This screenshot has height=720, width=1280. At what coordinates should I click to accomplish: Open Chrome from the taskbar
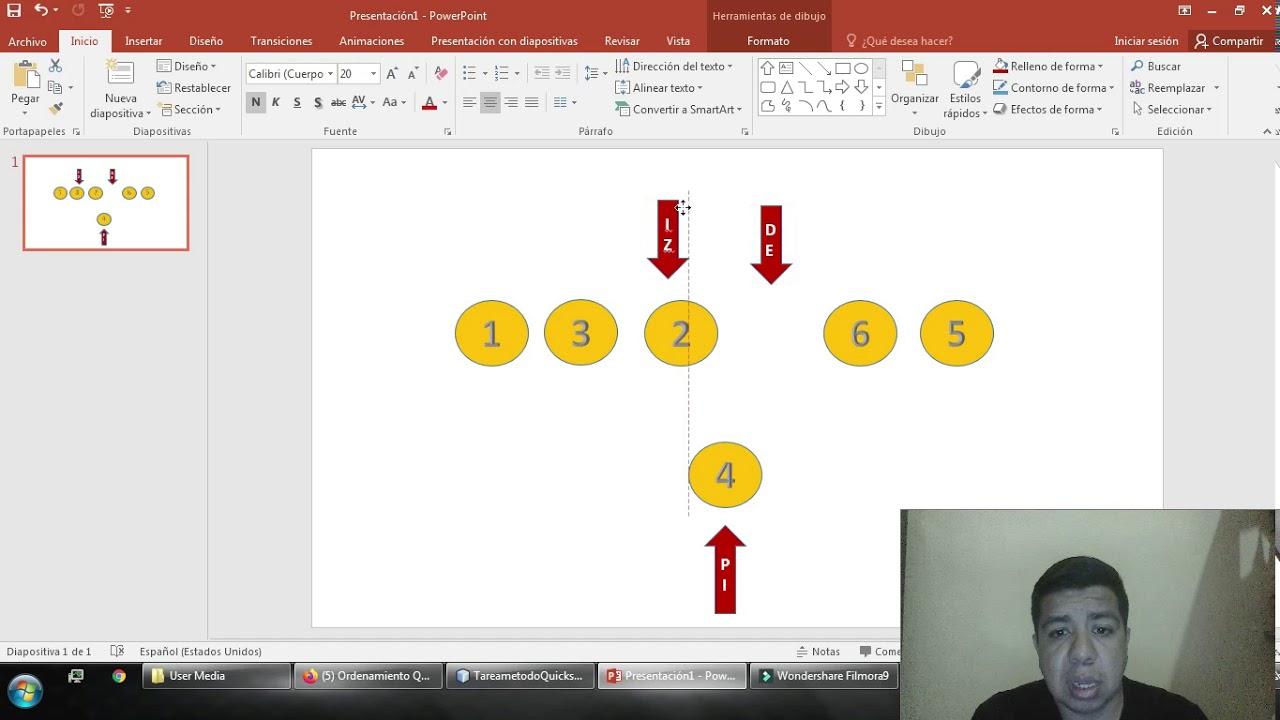[x=119, y=676]
